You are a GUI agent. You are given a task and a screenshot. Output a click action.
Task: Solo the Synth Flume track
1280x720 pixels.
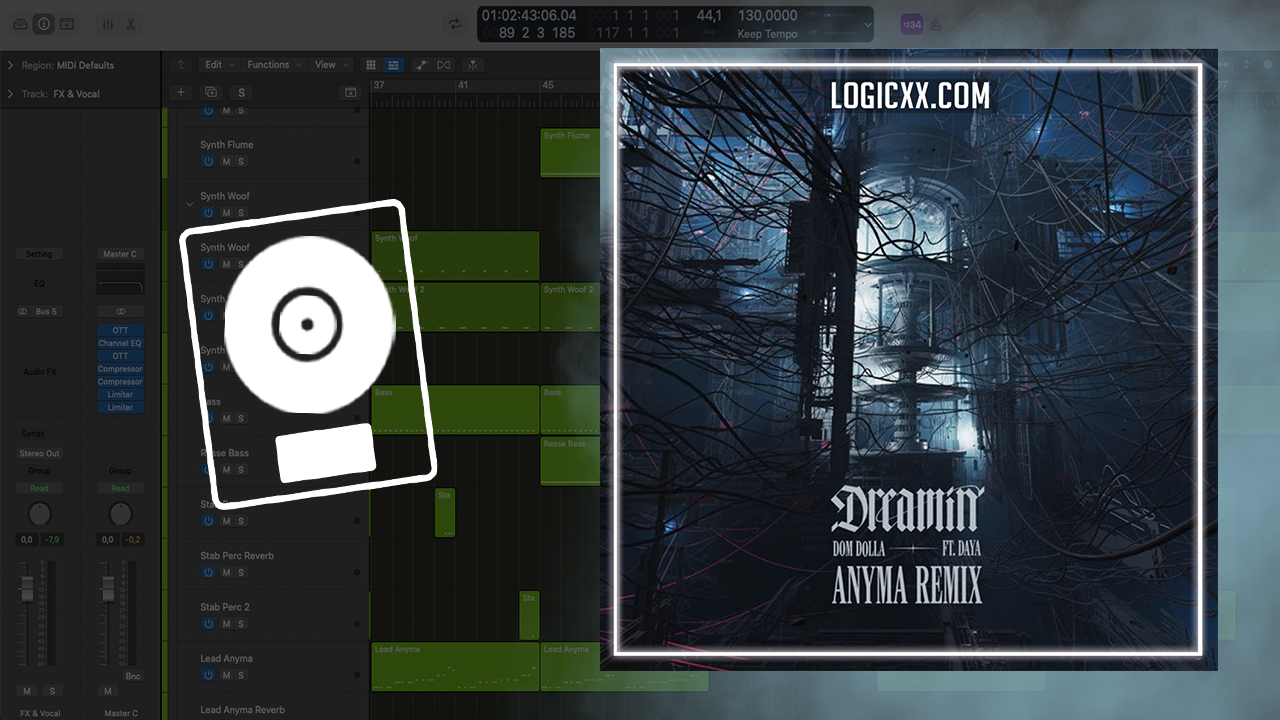point(241,161)
